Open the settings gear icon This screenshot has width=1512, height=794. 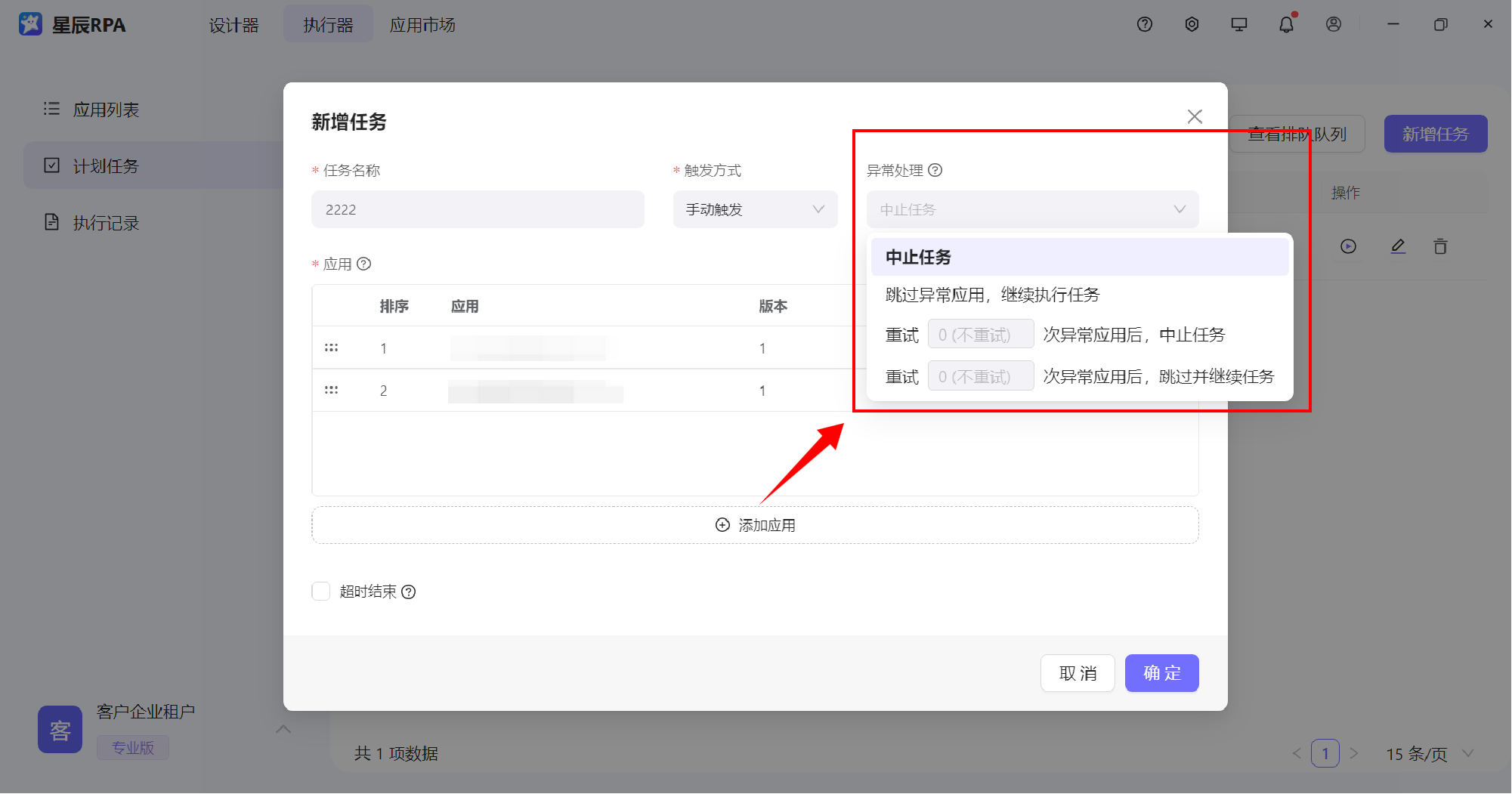[1192, 24]
